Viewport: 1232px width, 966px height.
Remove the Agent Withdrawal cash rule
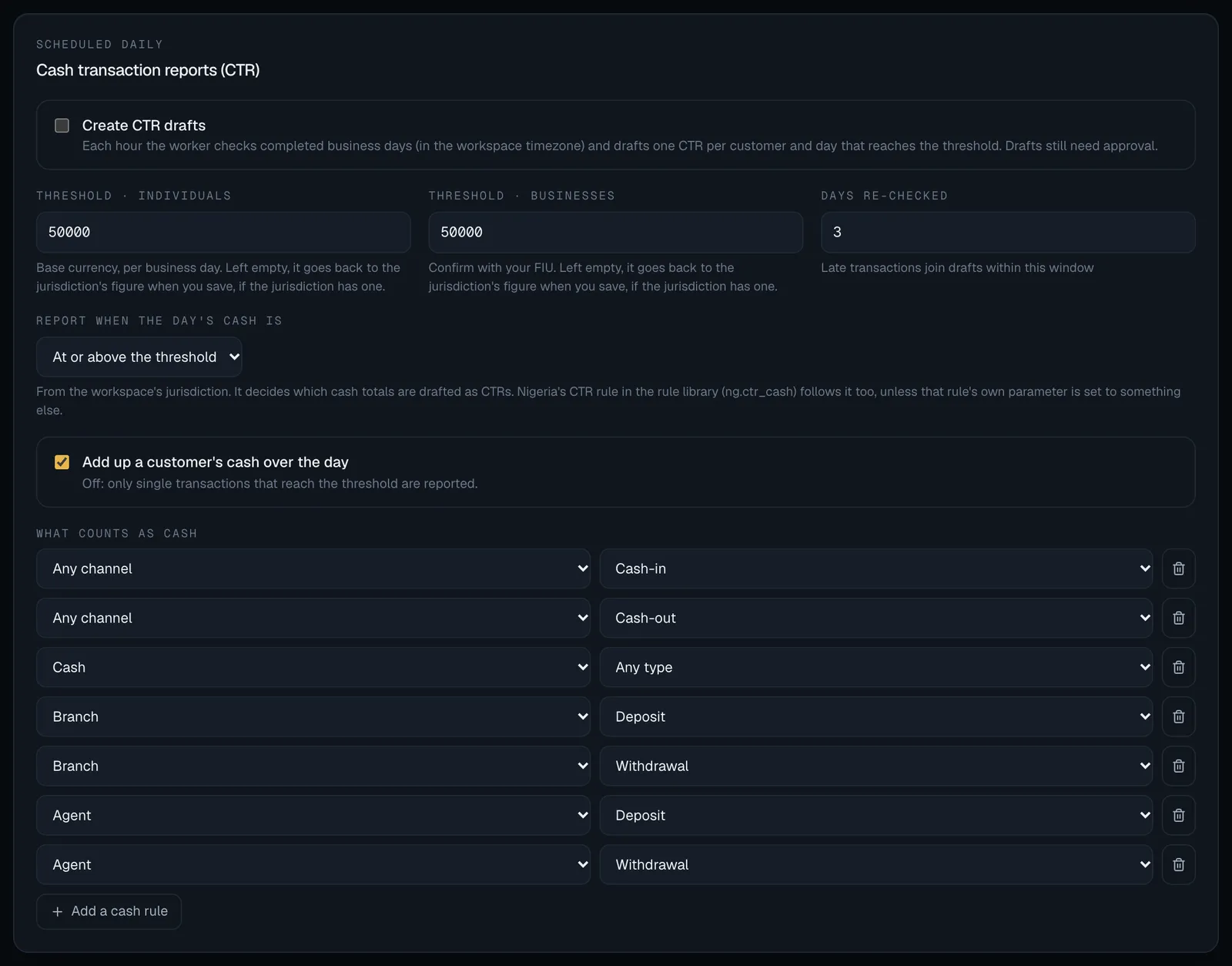coord(1178,864)
